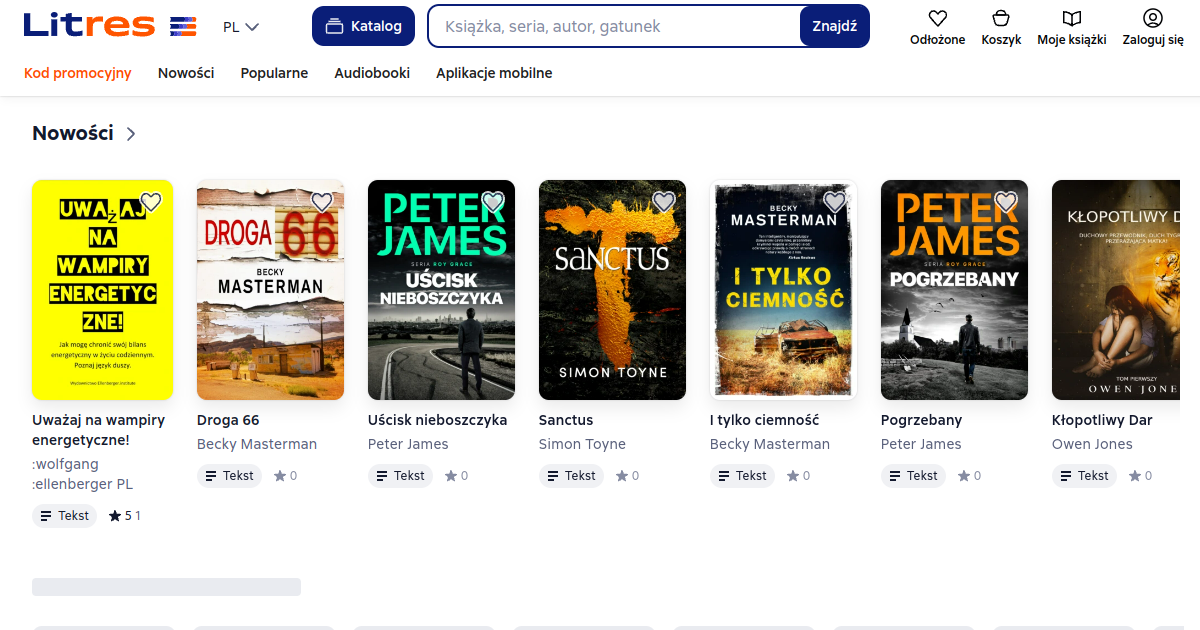Open the Kłopotliwy Dar title link
The image size is (1200, 630).
click(x=1102, y=420)
